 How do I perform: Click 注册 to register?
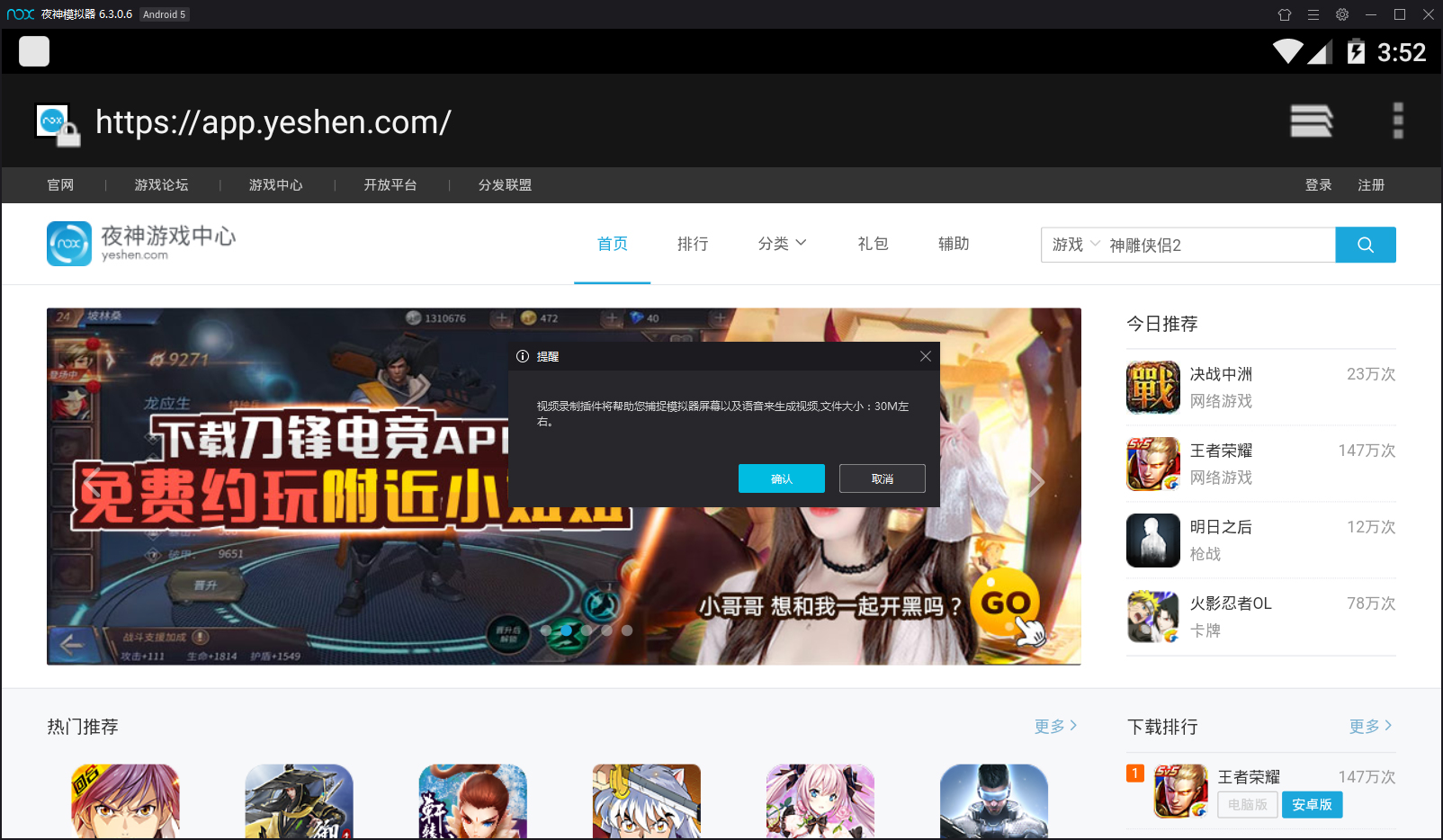(1371, 185)
